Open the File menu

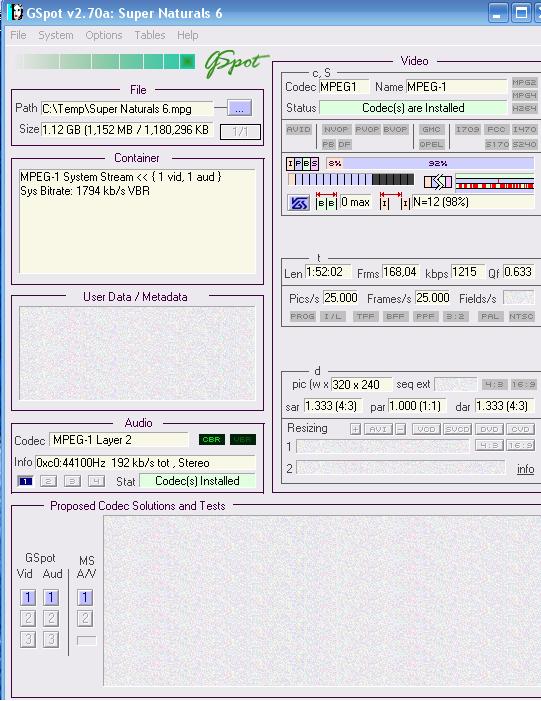pyautogui.click(x=18, y=35)
